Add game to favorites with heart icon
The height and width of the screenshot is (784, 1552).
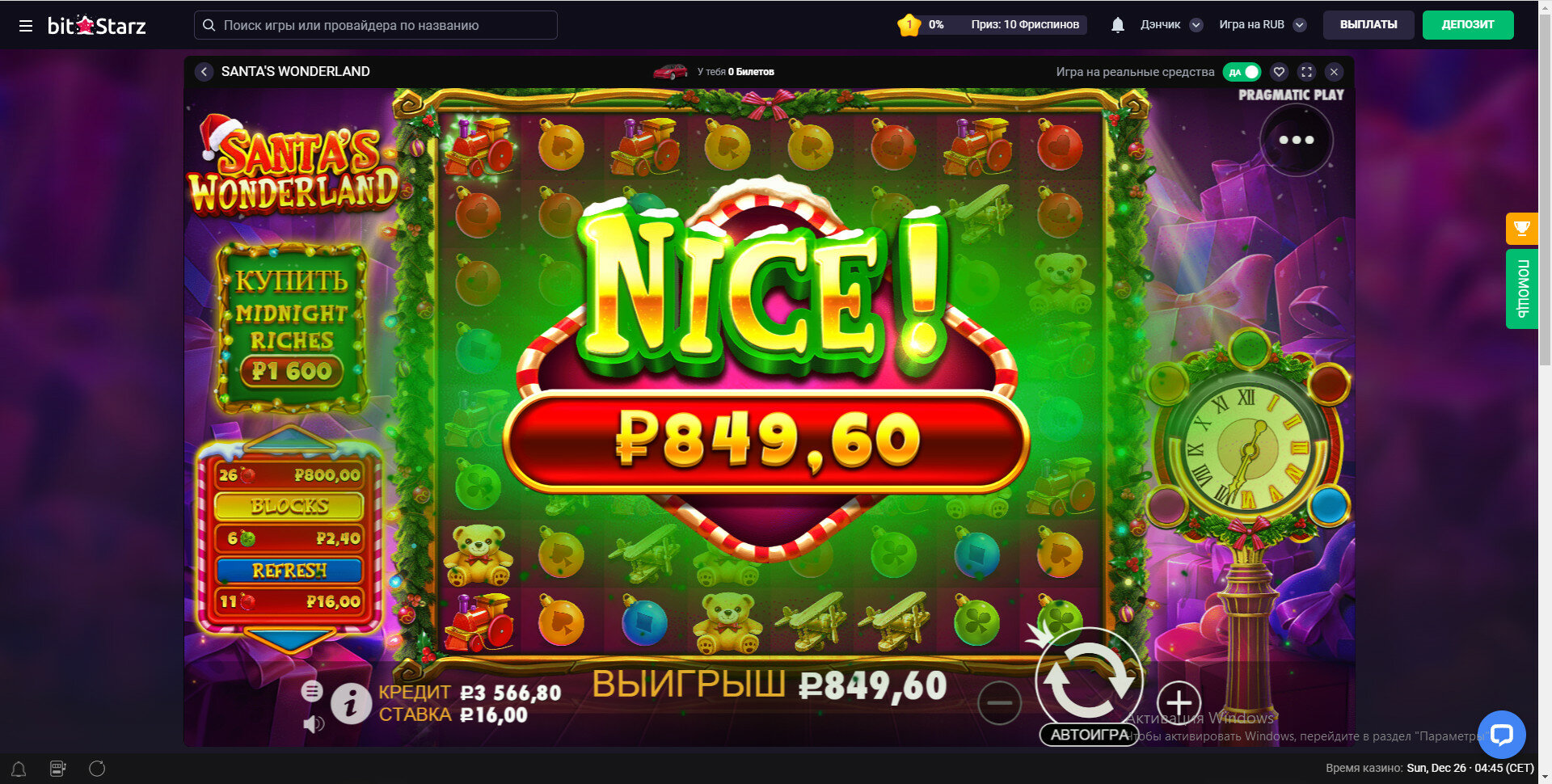click(1279, 72)
